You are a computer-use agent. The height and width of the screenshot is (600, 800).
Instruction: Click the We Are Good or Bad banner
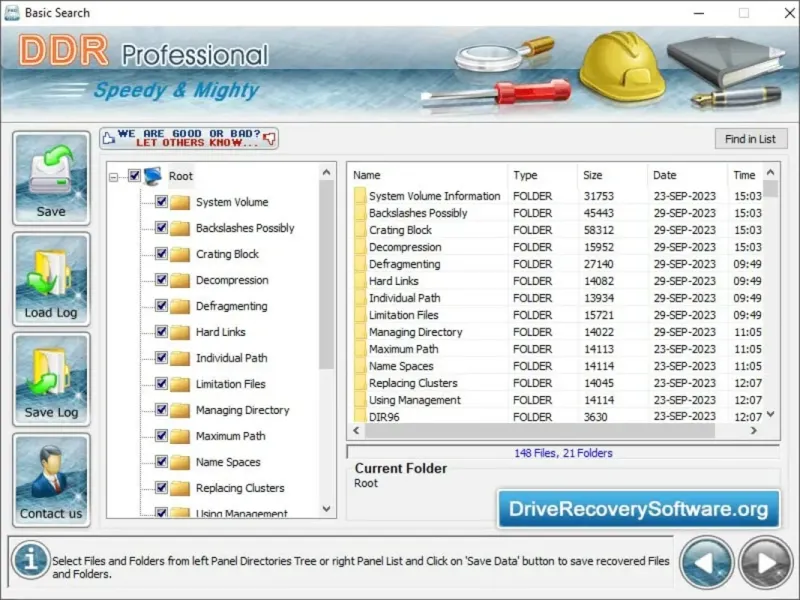pyautogui.click(x=189, y=138)
